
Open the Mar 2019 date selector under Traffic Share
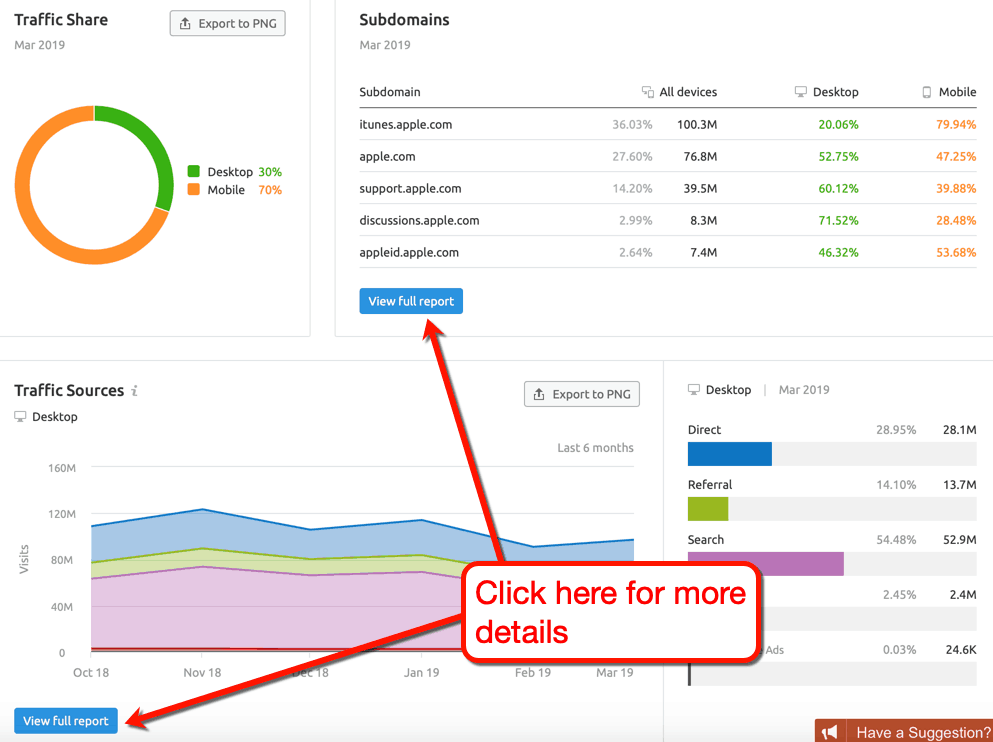38,45
